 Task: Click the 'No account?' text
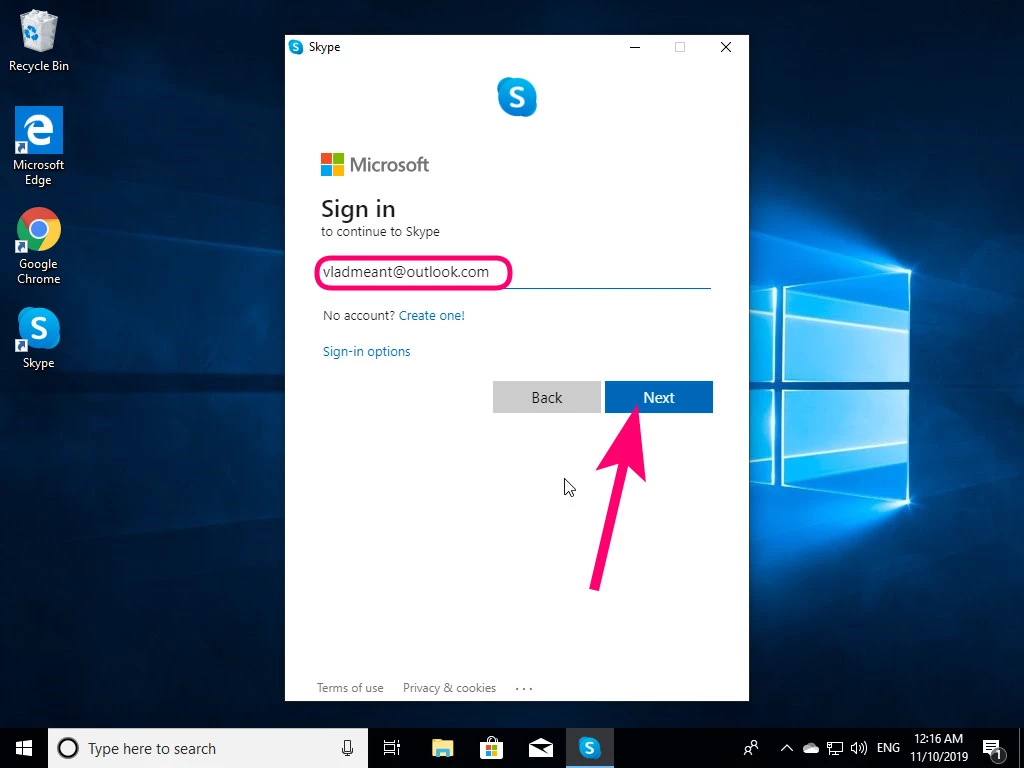coord(359,315)
